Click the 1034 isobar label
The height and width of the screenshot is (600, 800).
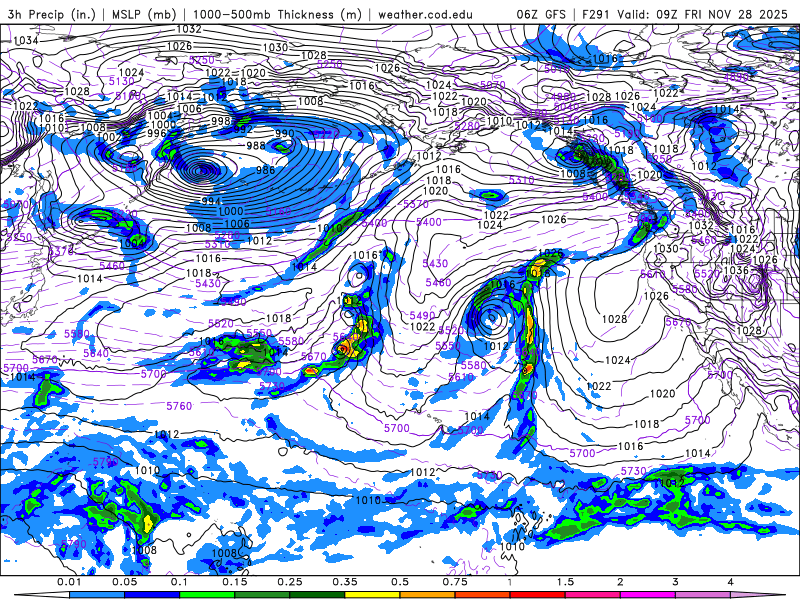(x=26, y=40)
